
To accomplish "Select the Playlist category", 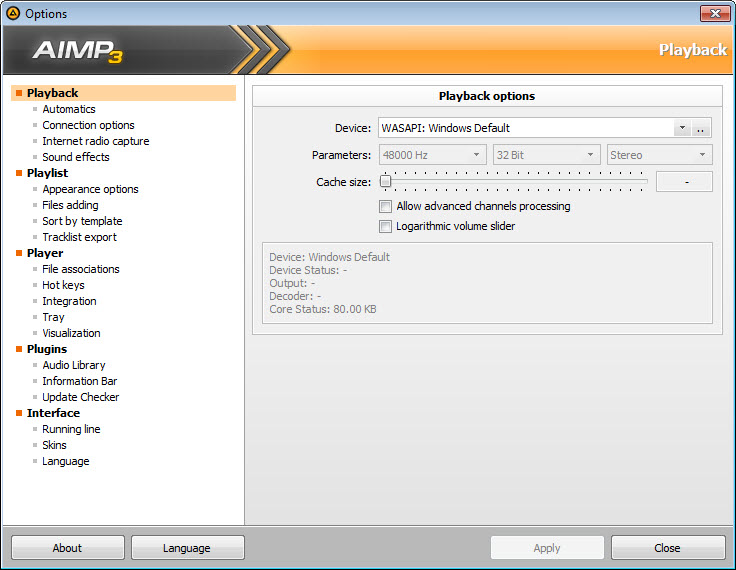I will (47, 173).
